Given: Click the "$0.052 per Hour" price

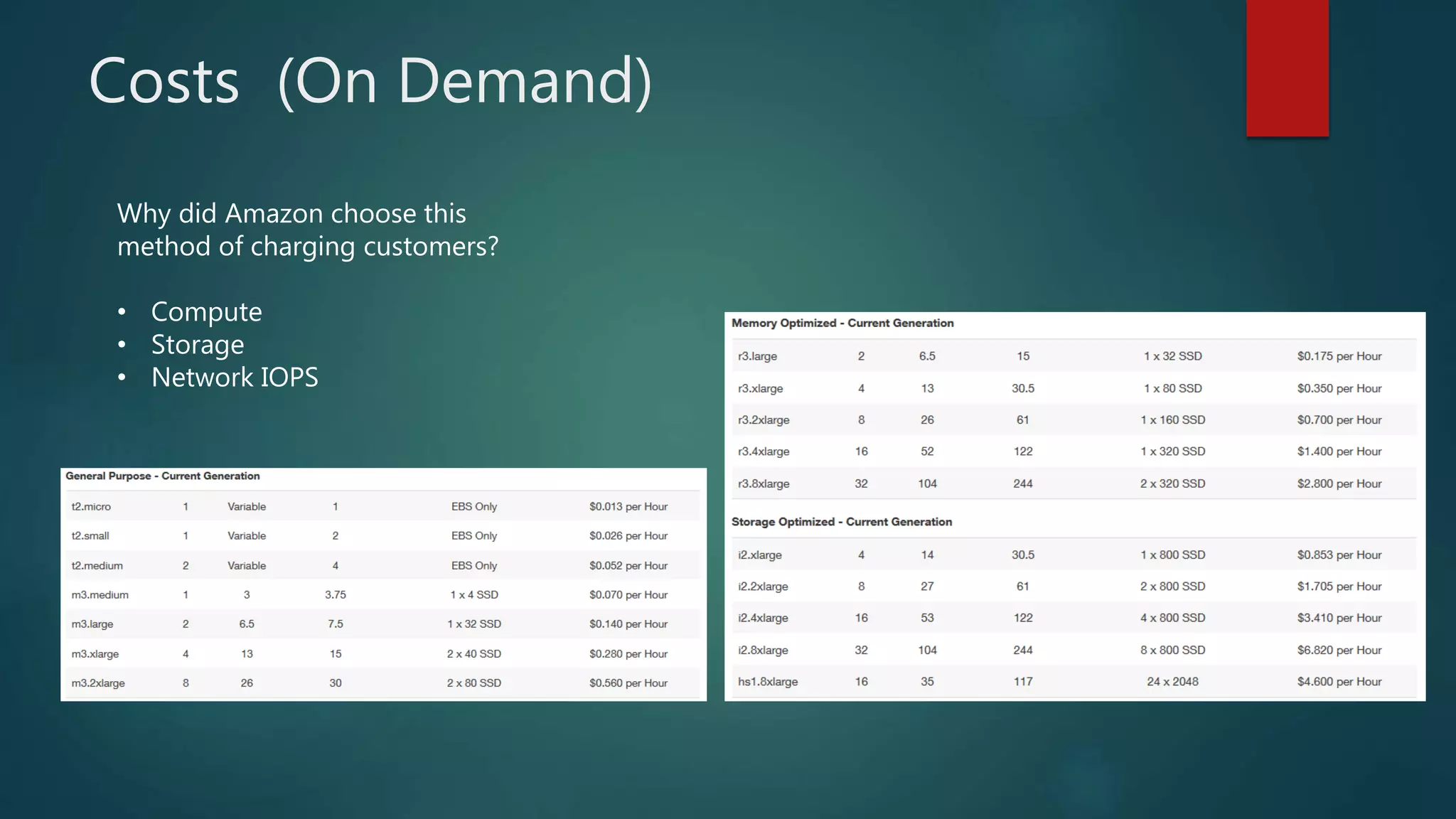Looking at the screenshot, I should point(628,565).
